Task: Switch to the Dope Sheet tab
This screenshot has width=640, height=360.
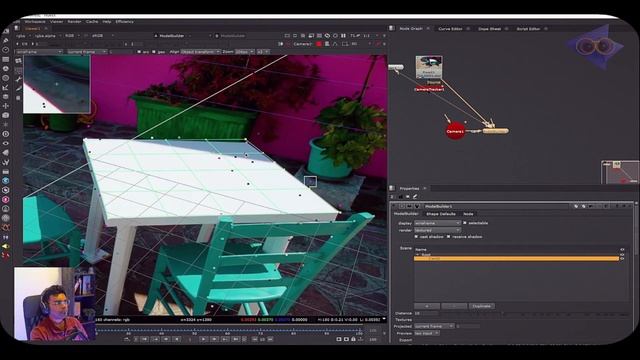Action: point(489,29)
